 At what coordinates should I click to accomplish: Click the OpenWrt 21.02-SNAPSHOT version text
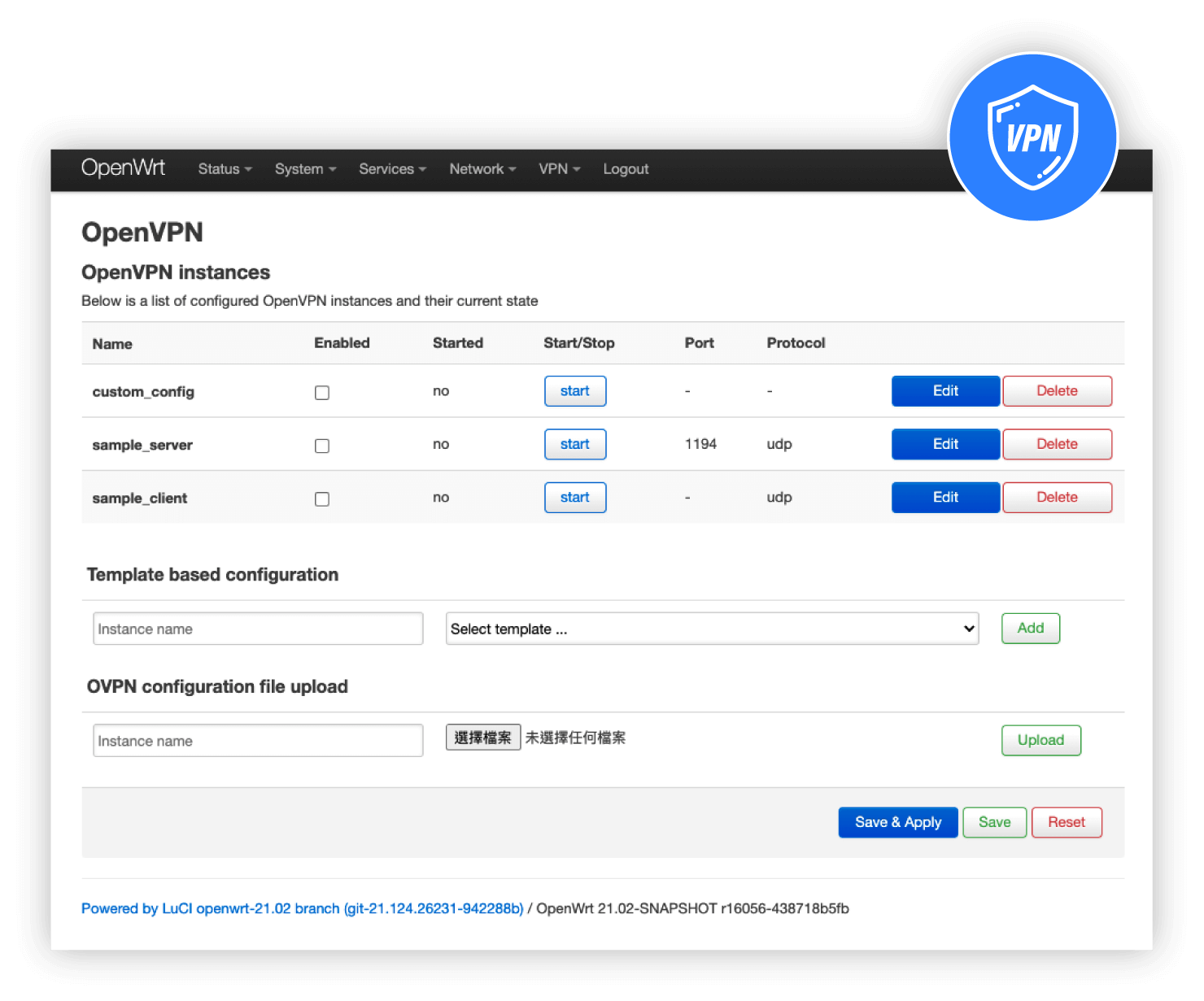692,908
